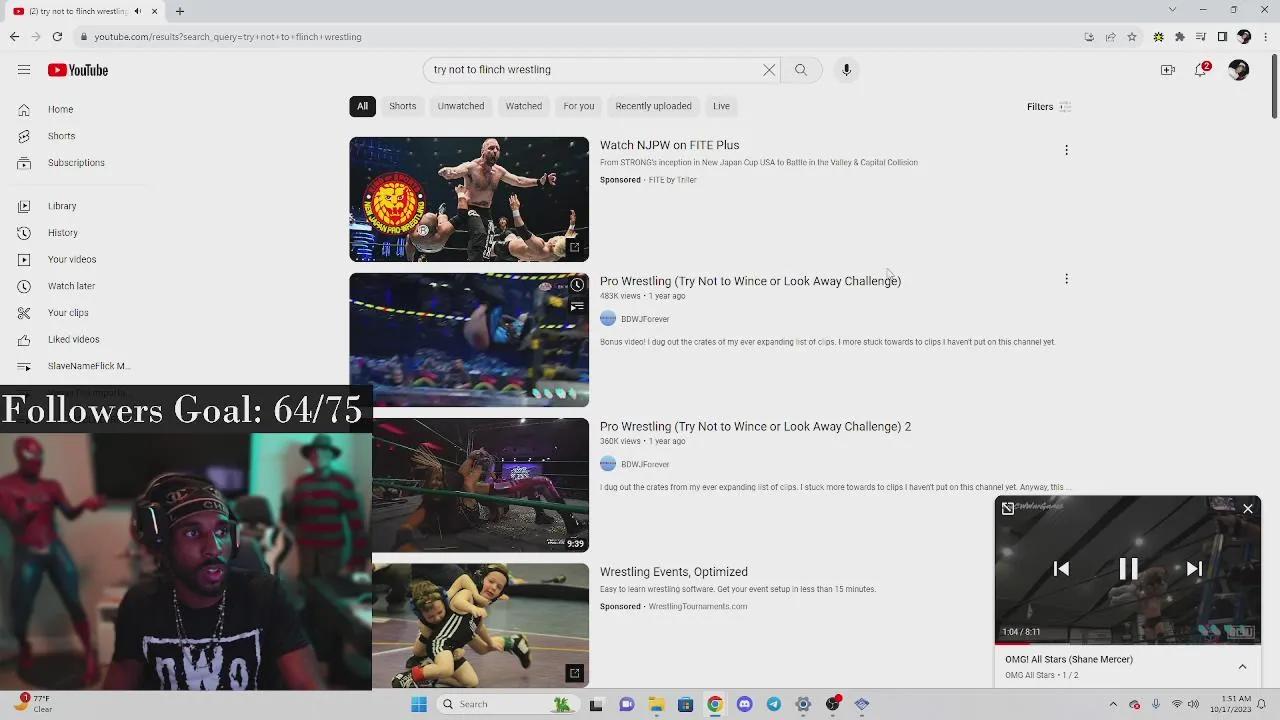This screenshot has height=720, width=1280.
Task: Open Shorts in the sidebar
Action: pyautogui.click(x=61, y=136)
